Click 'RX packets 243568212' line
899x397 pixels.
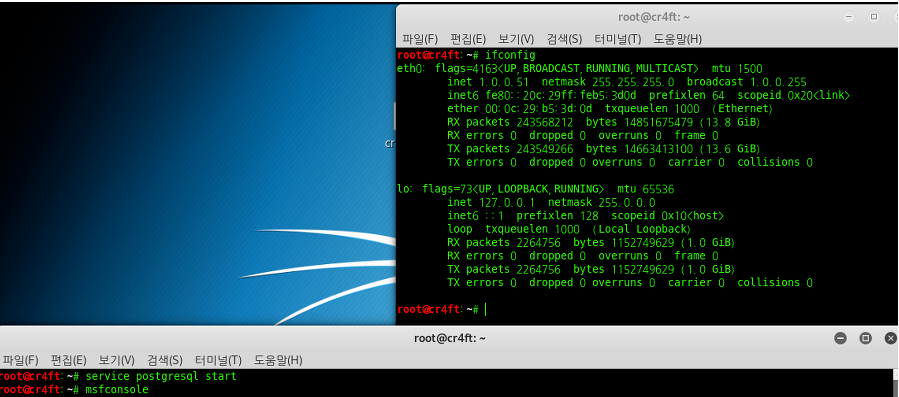604,122
